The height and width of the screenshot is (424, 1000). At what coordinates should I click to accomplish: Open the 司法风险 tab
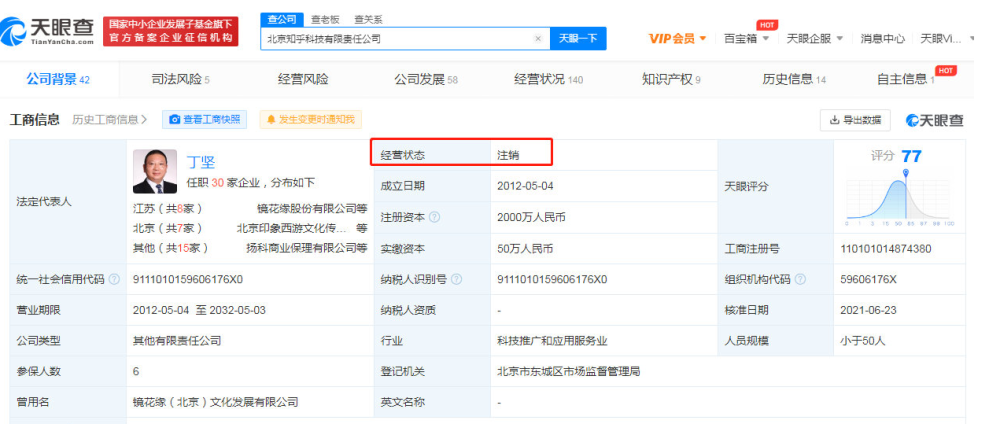[180, 80]
